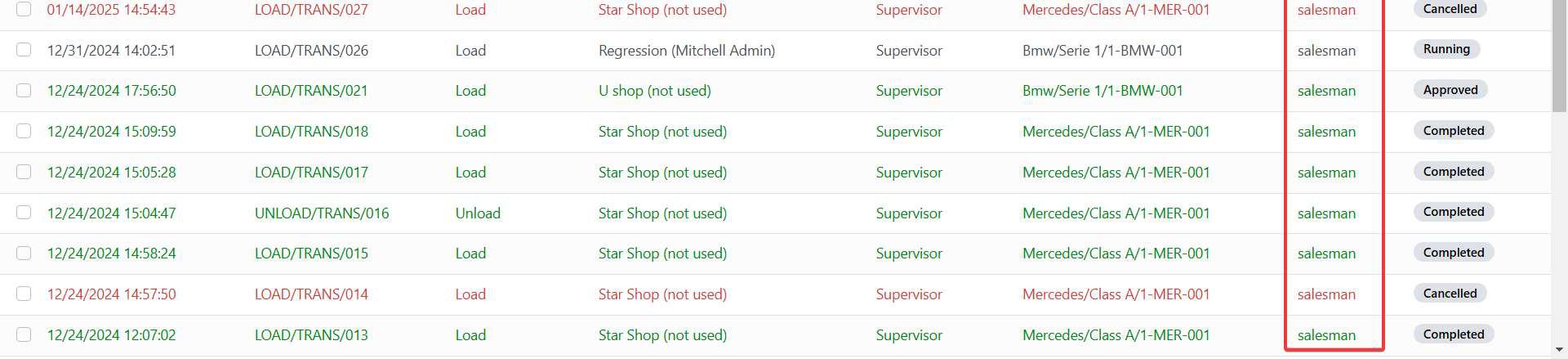Image resolution: width=1568 pixels, height=359 pixels.
Task: Open record LOAD/TRANS/027
Action: [x=311, y=10]
